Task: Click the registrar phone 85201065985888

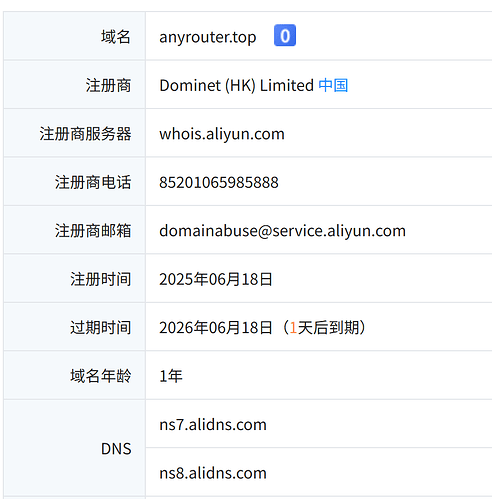Action: tap(219, 183)
